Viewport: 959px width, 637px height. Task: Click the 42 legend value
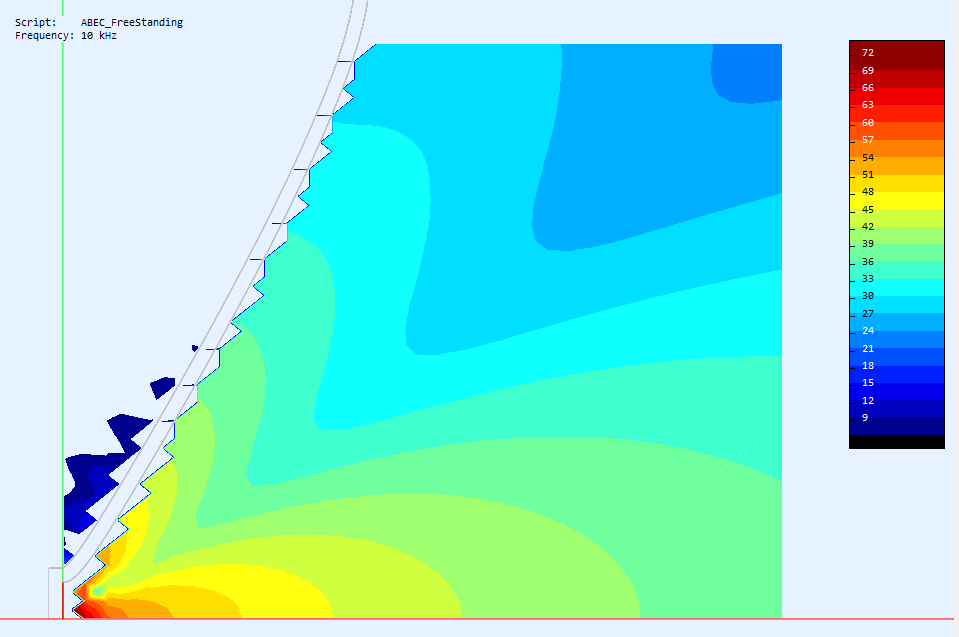[868, 226]
